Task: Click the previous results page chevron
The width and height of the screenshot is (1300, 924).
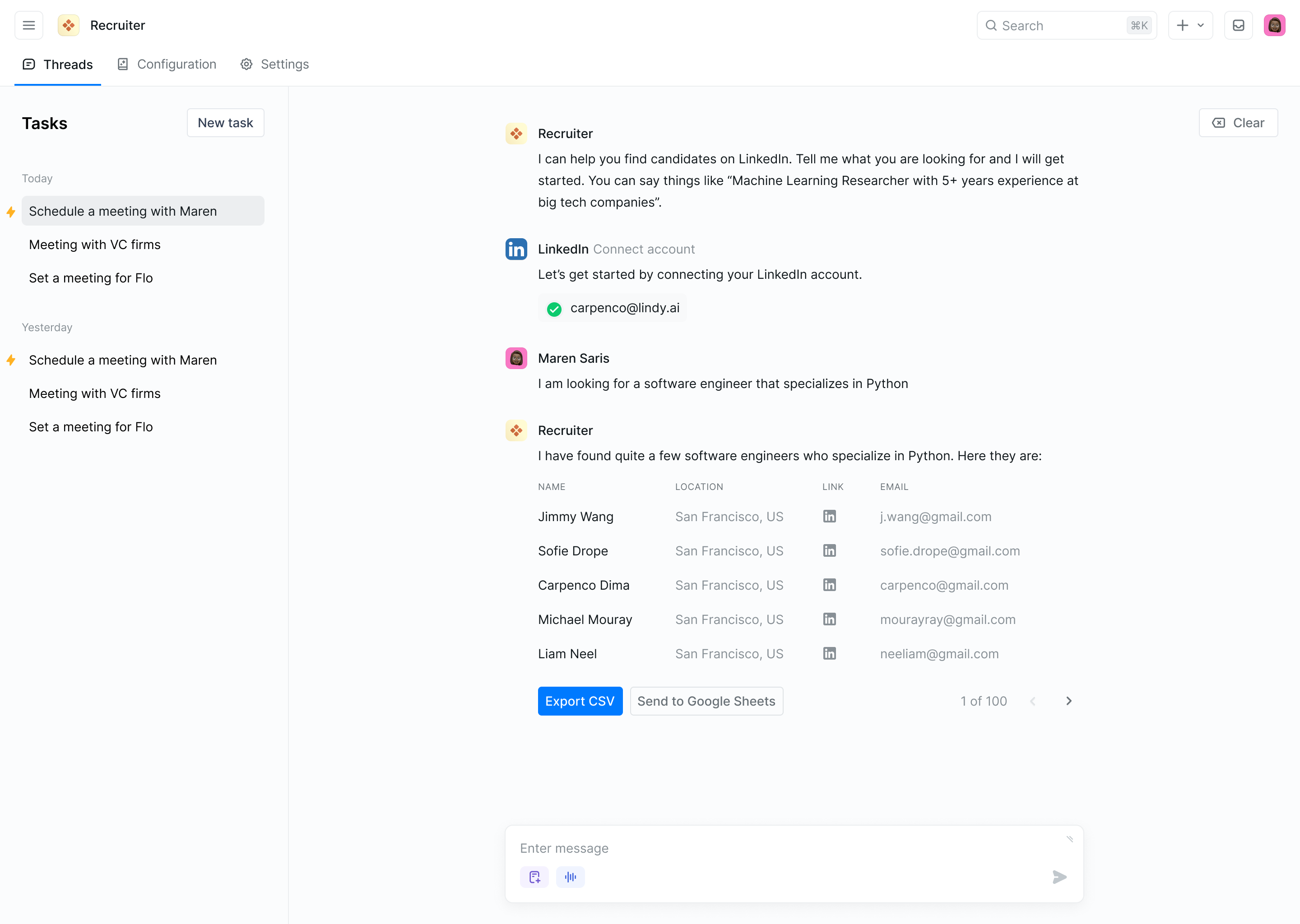Action: tap(1032, 701)
